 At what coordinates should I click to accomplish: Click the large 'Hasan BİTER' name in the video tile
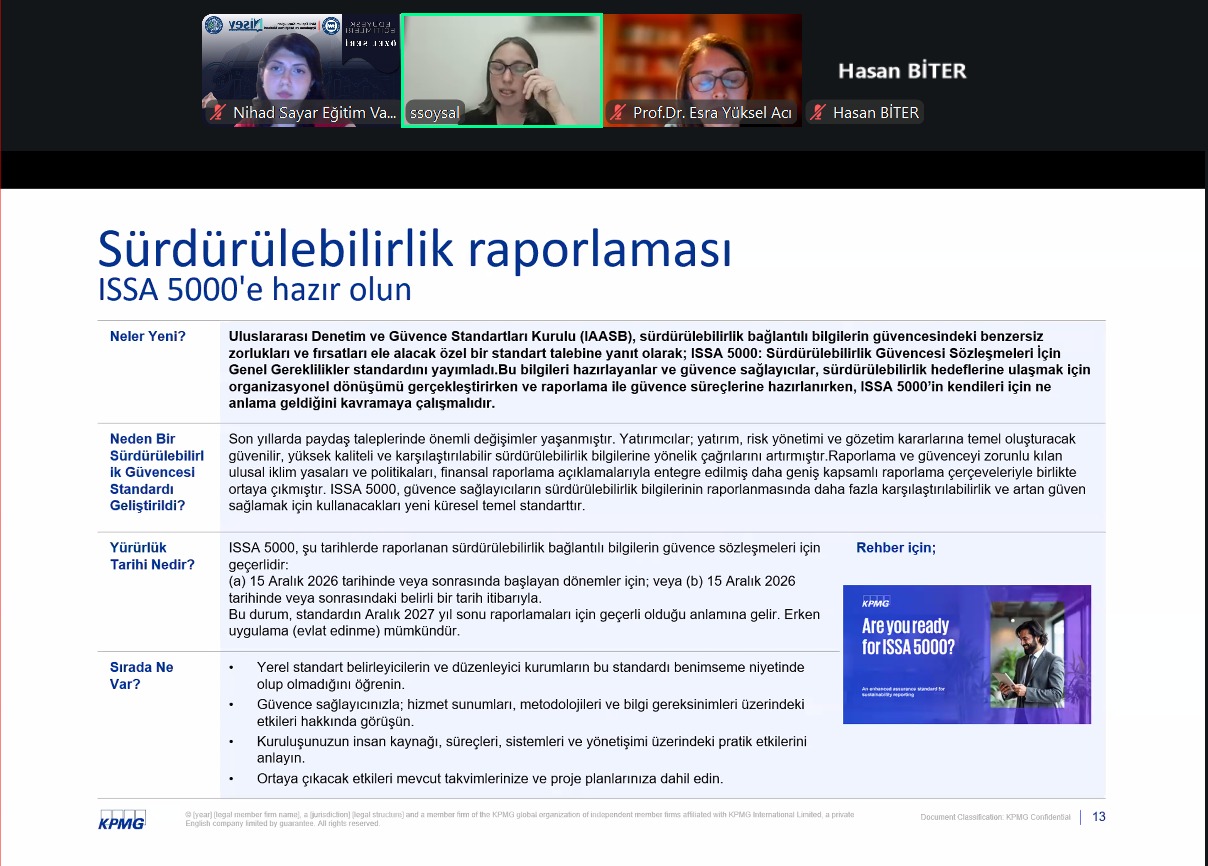pyautogui.click(x=902, y=71)
